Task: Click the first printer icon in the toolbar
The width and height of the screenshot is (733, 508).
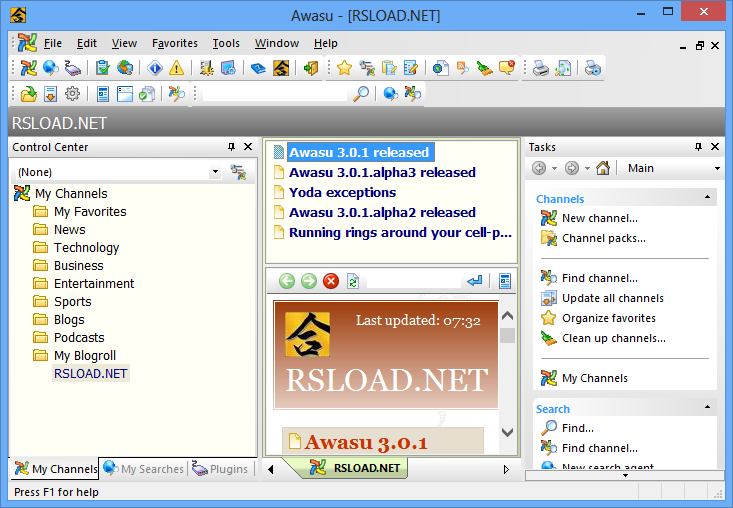Action: [x=540, y=68]
